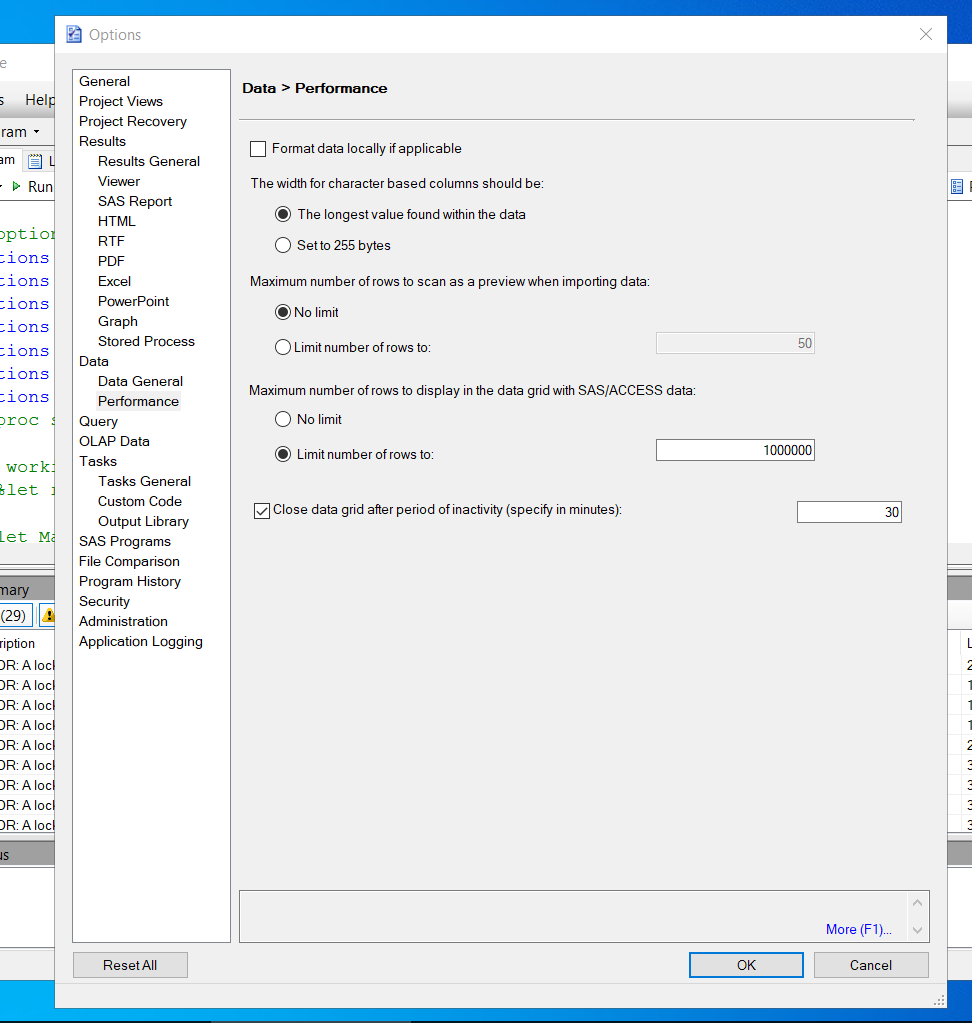Click the rows limit field showing 1000000
This screenshot has height=1023, width=972.
(735, 450)
